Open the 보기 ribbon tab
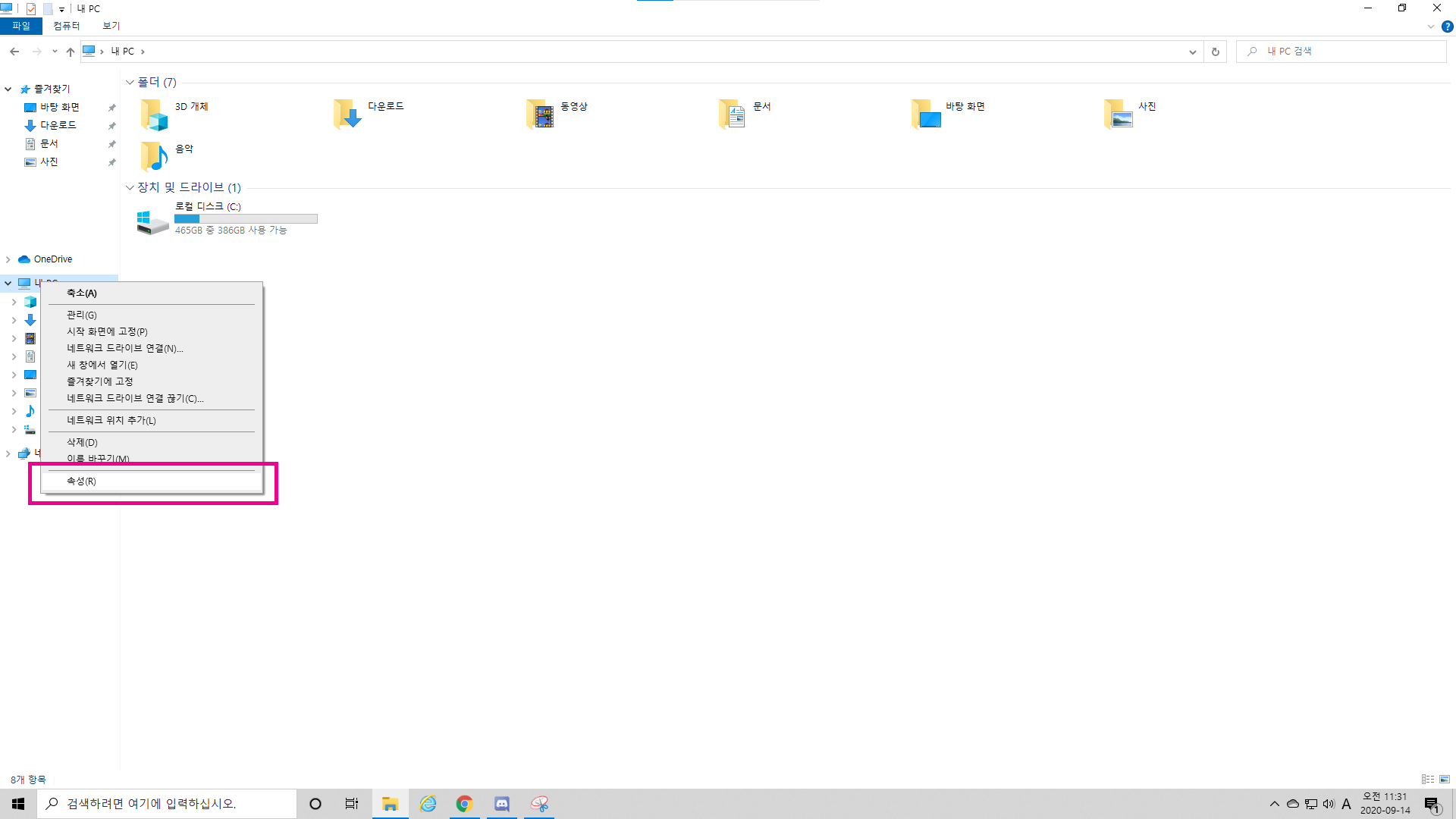This screenshot has width=1456, height=819. [x=111, y=27]
